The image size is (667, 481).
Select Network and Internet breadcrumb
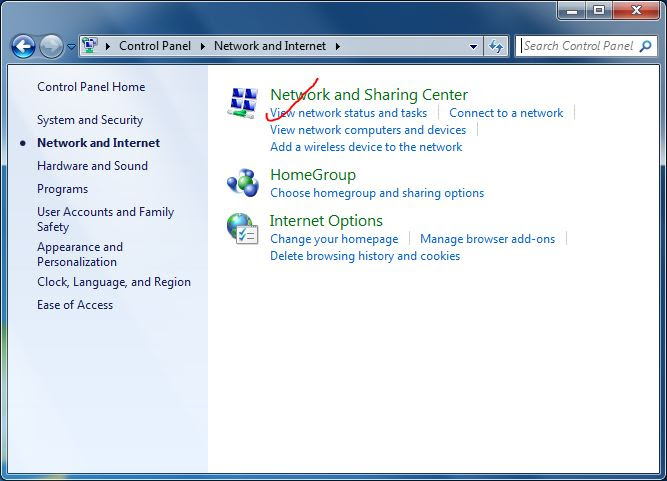coord(270,46)
